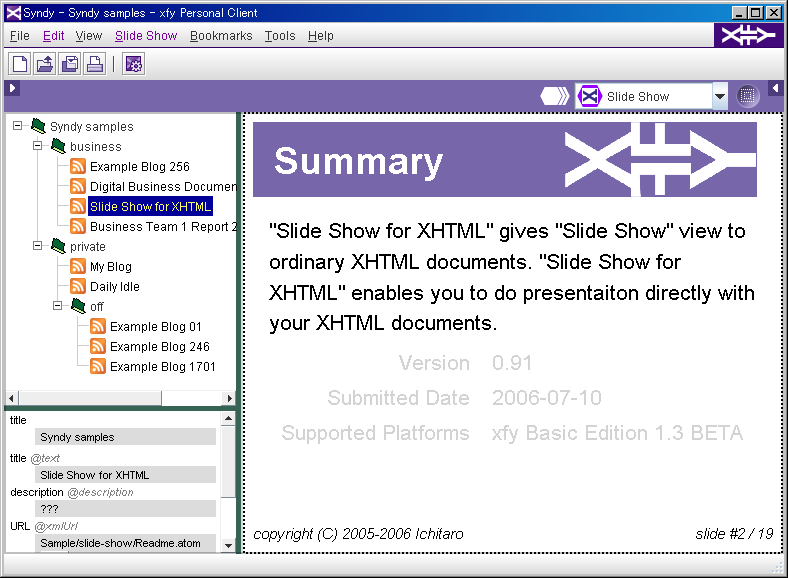Open the Tools menu
The image size is (788, 578).
[280, 35]
